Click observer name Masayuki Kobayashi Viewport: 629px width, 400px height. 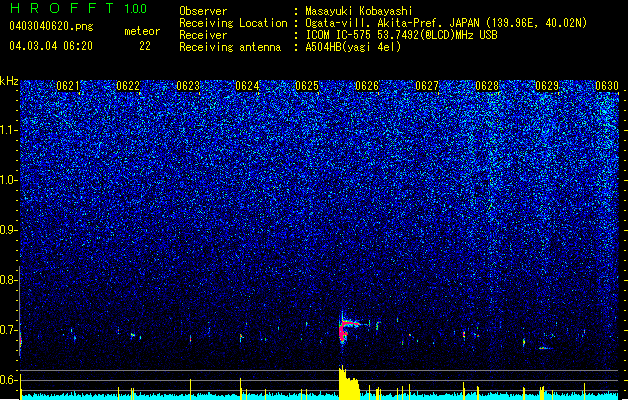click(359, 11)
